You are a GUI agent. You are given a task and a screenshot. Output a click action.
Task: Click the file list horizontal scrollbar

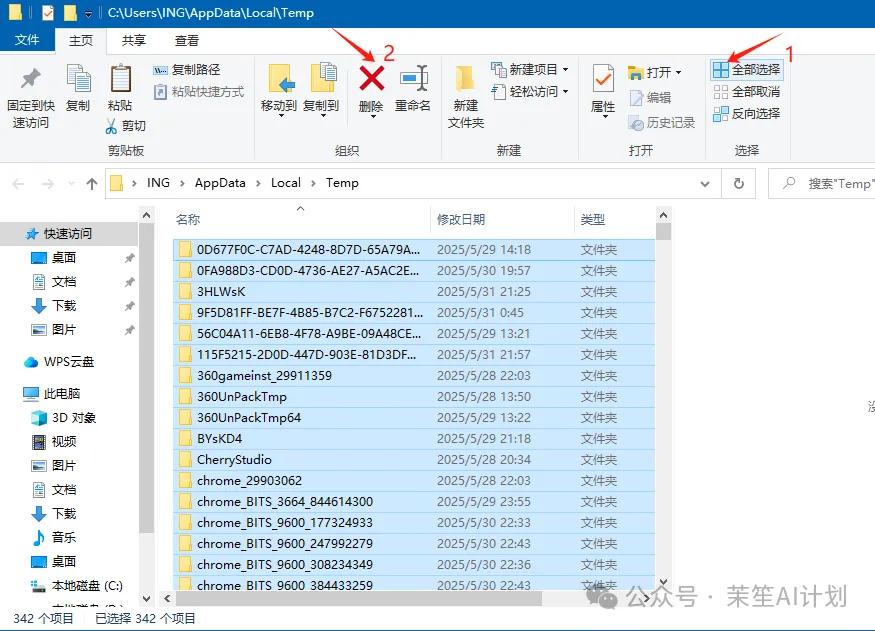pyautogui.click(x=358, y=598)
